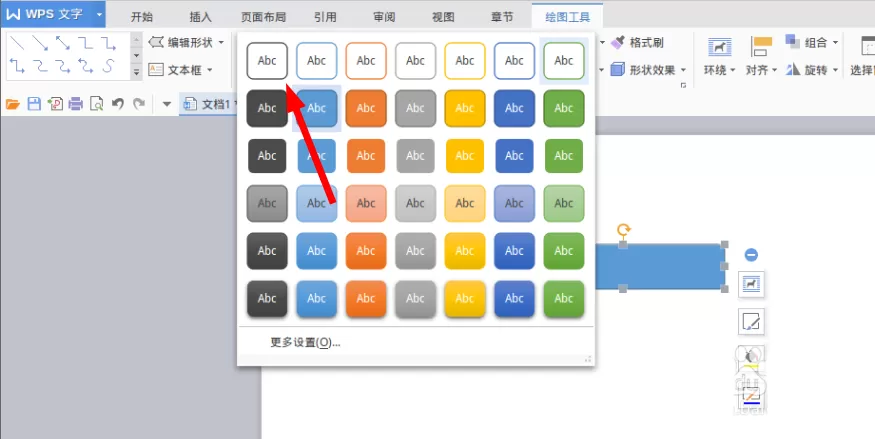
Task: Click the shape outline pencil icon beside shape
Action: 751,322
